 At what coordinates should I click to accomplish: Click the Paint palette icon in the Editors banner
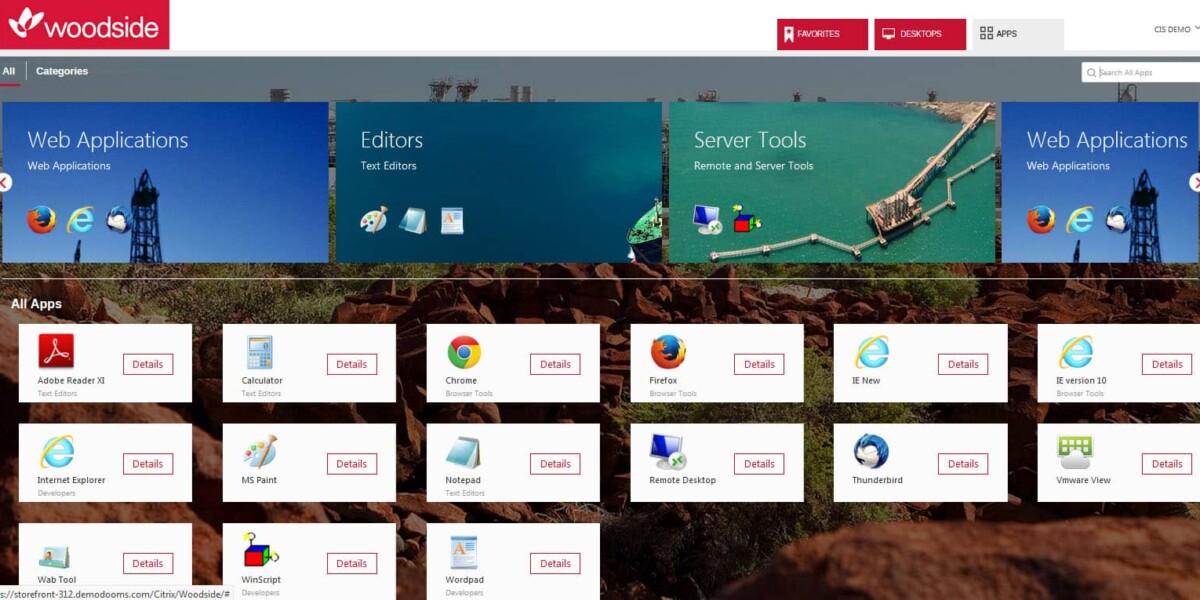[374, 220]
